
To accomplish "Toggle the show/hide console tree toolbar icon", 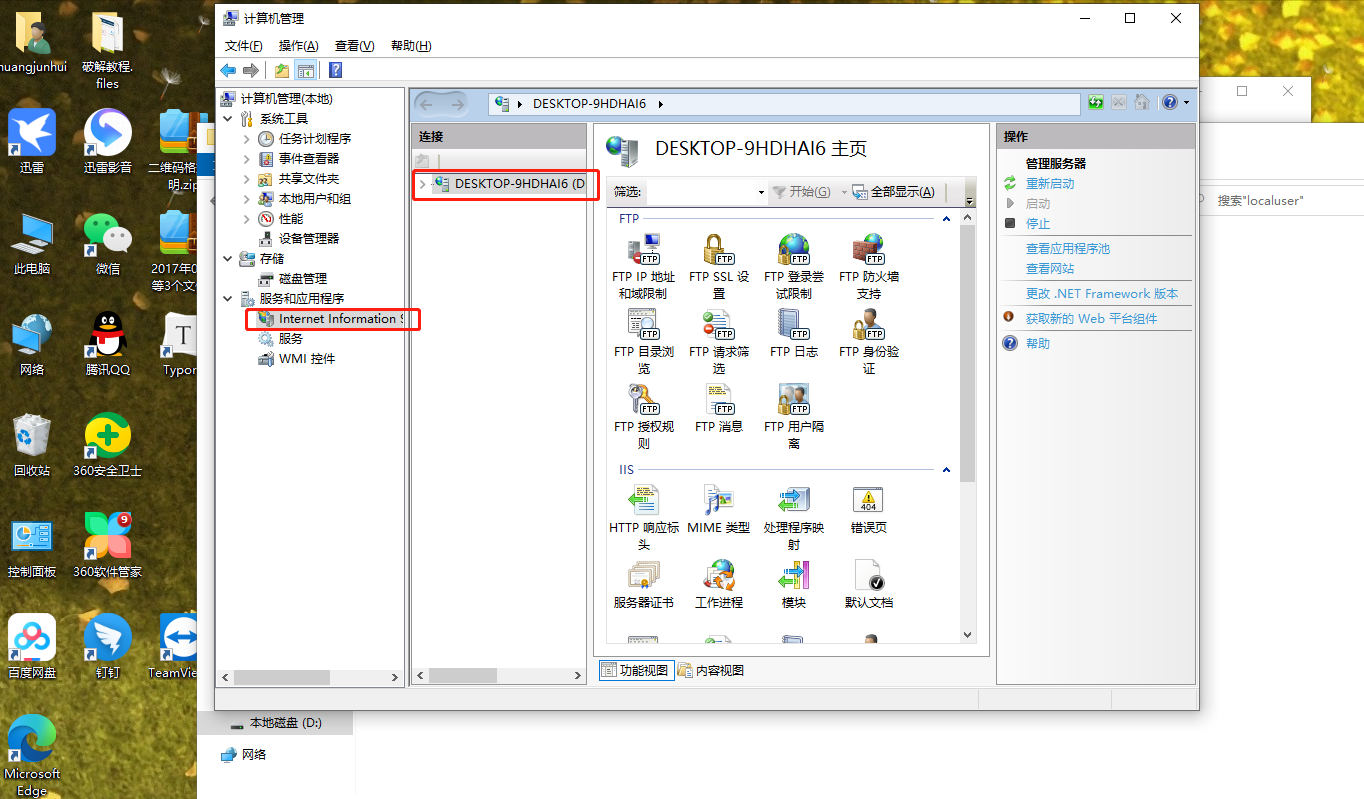I will tap(306, 70).
